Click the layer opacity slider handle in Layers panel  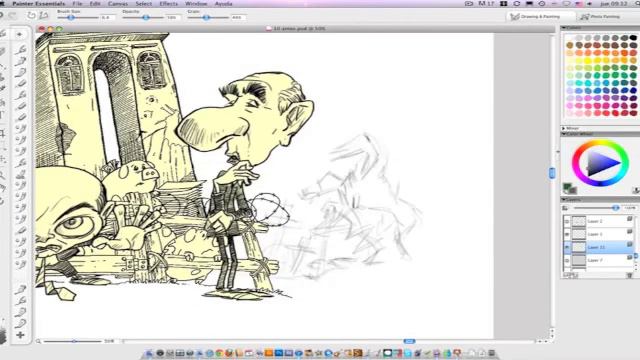616,208
